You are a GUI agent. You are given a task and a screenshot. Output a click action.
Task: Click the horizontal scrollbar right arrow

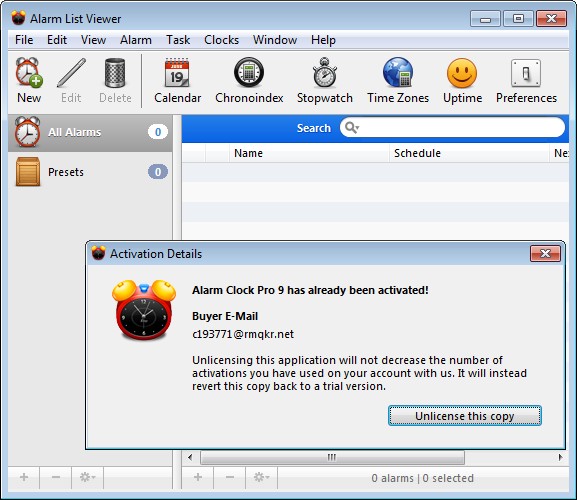(560, 457)
